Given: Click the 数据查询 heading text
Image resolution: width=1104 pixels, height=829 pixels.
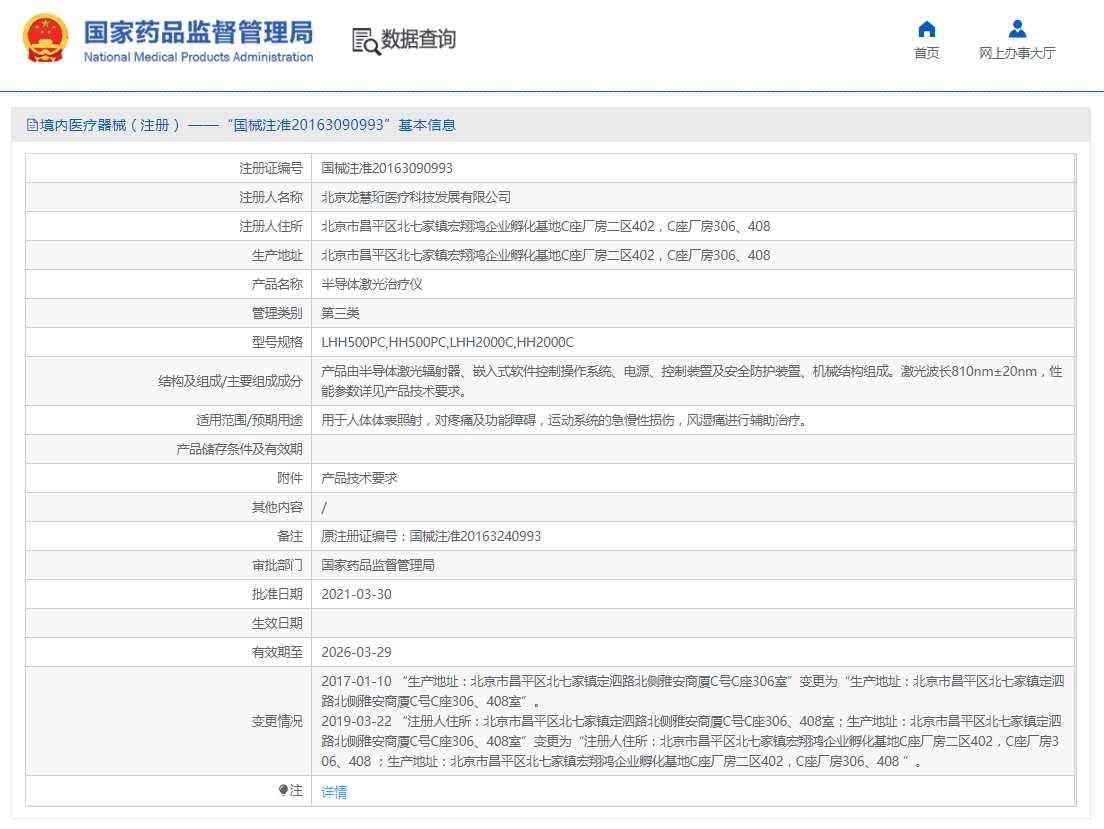Looking at the screenshot, I should (x=418, y=40).
